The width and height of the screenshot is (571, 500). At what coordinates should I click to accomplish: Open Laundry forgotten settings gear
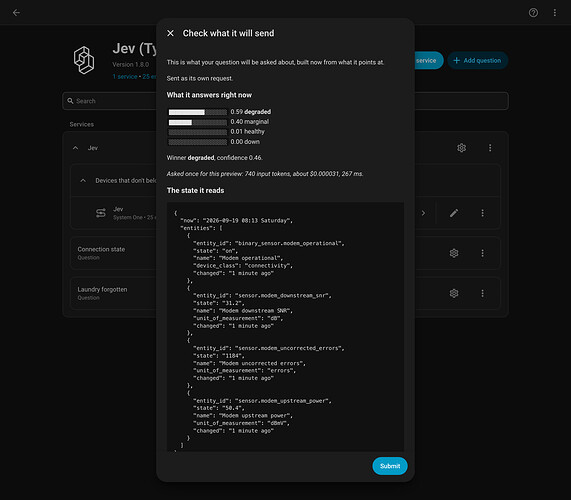pyautogui.click(x=454, y=293)
